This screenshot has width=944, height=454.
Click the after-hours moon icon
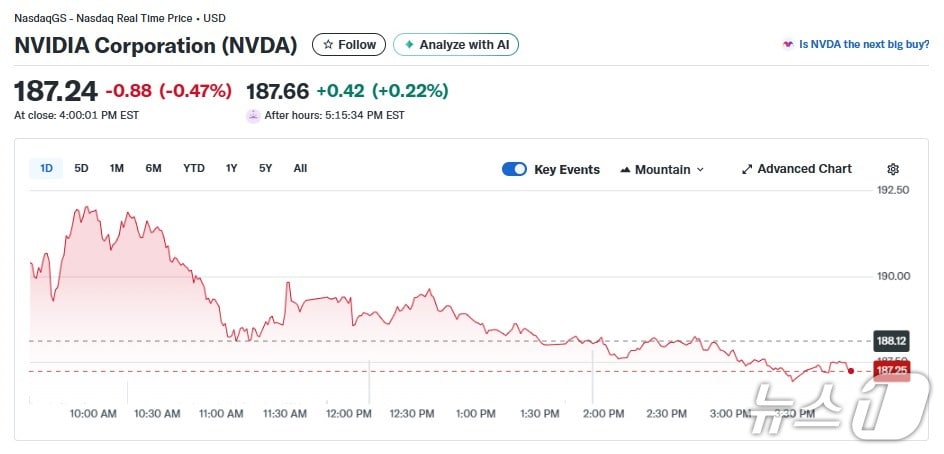253,115
